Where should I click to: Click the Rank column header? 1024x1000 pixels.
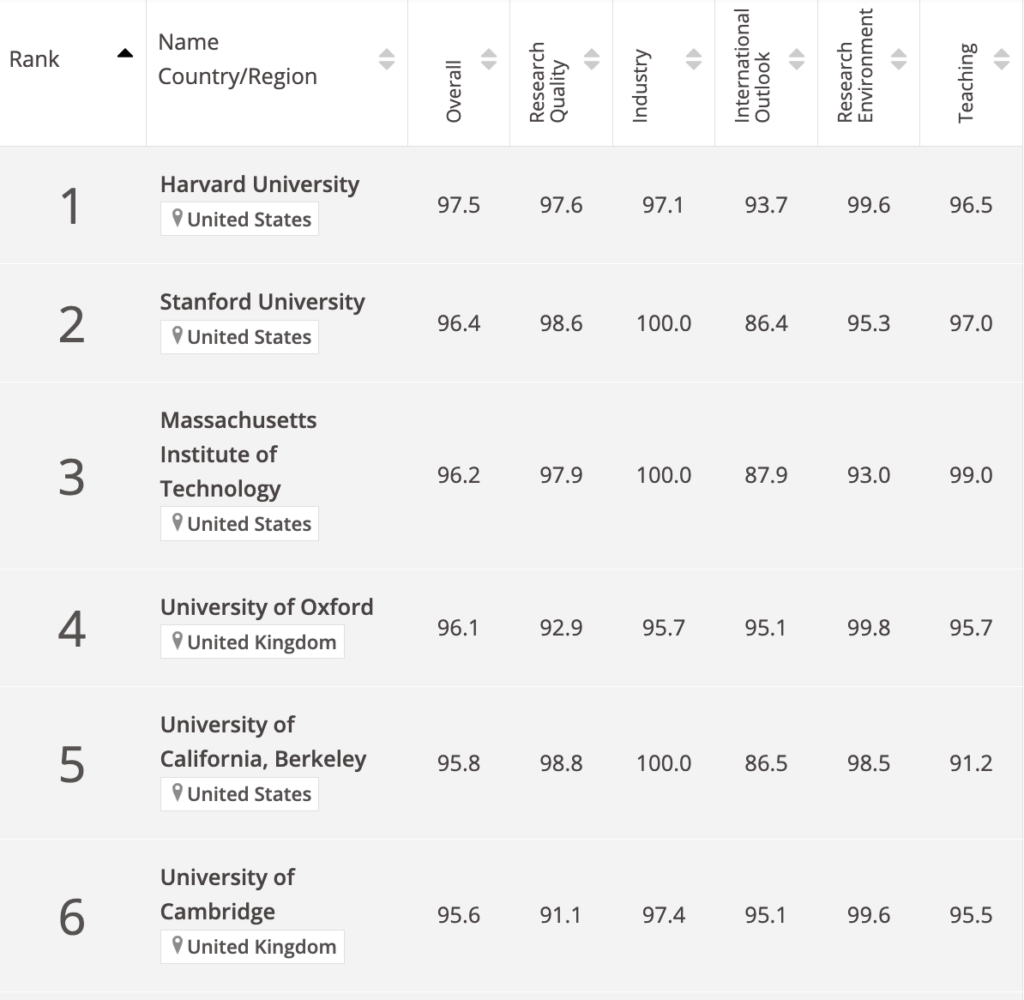34,58
